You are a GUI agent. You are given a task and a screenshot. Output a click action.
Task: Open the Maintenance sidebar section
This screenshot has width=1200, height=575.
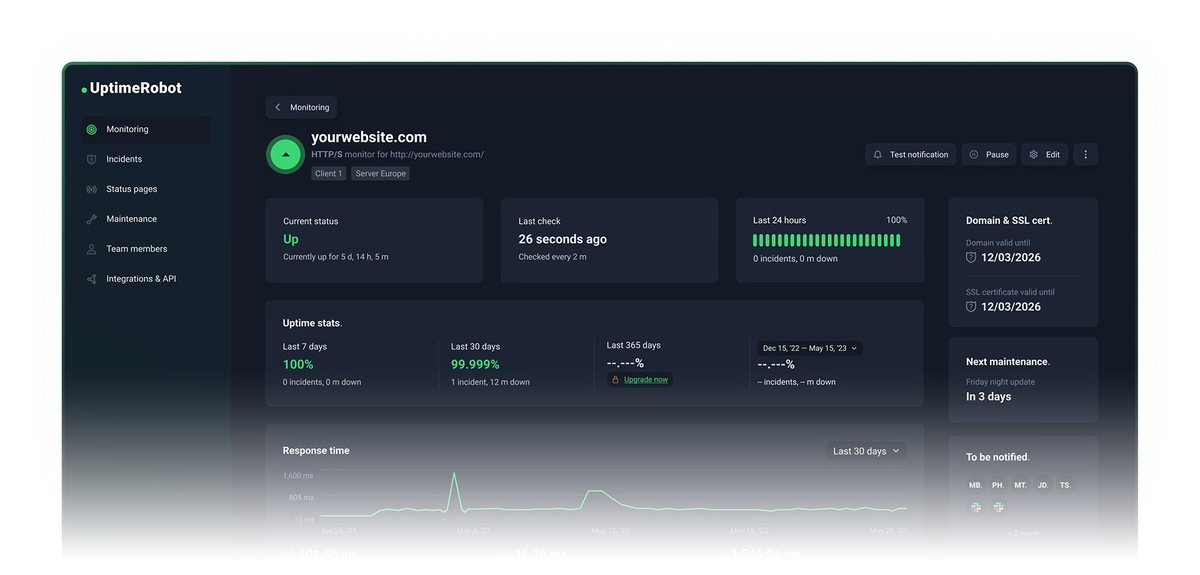[x=131, y=219]
